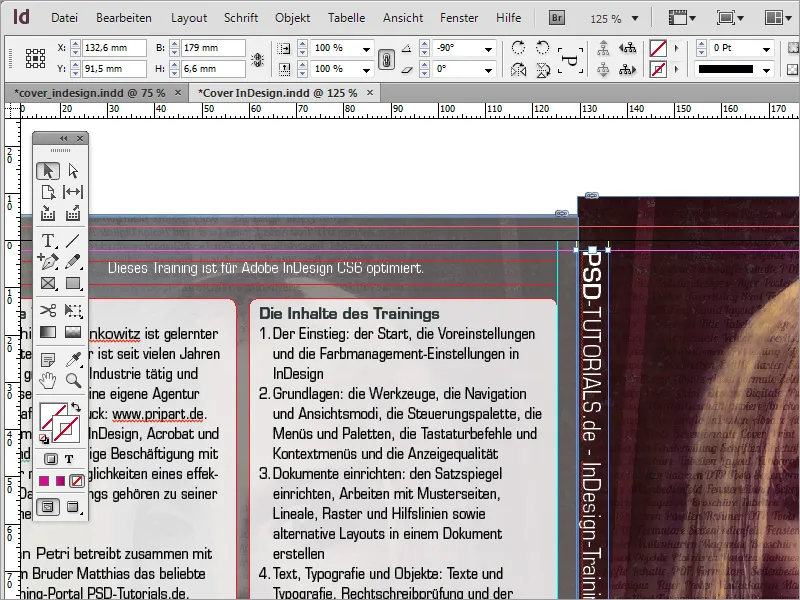This screenshot has height=600, width=800.
Task: Close the Cover InDesign.indd tab
Action: click(x=370, y=92)
